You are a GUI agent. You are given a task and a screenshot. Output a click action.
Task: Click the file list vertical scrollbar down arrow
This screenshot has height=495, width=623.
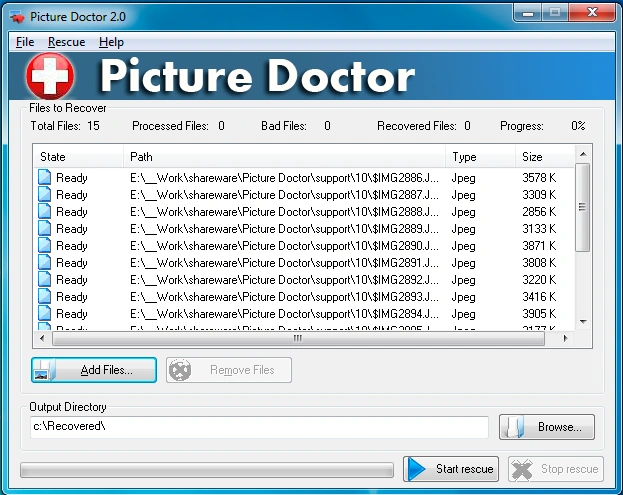[583, 322]
